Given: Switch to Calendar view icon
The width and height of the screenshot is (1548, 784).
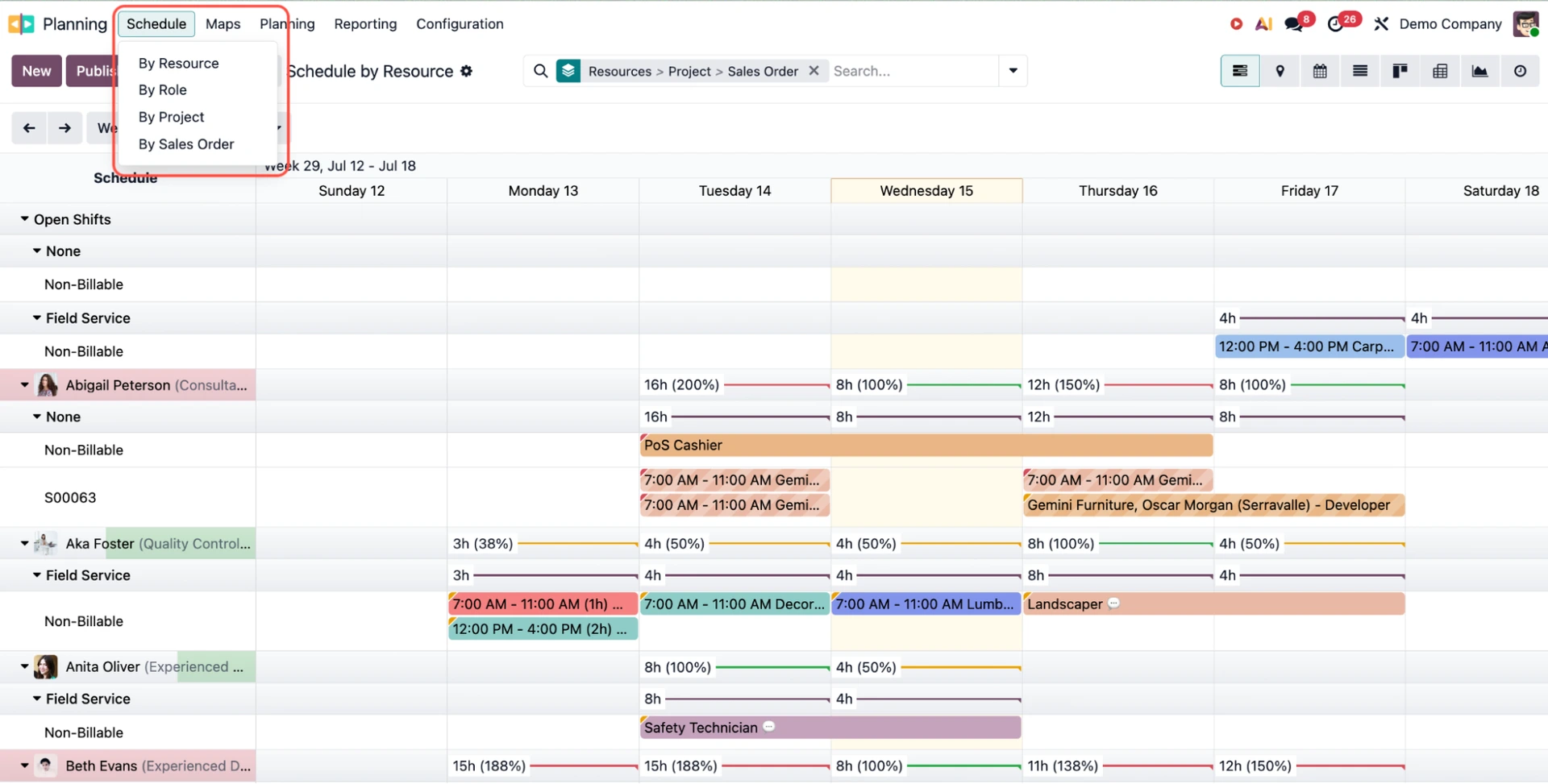Looking at the screenshot, I should (x=1320, y=71).
